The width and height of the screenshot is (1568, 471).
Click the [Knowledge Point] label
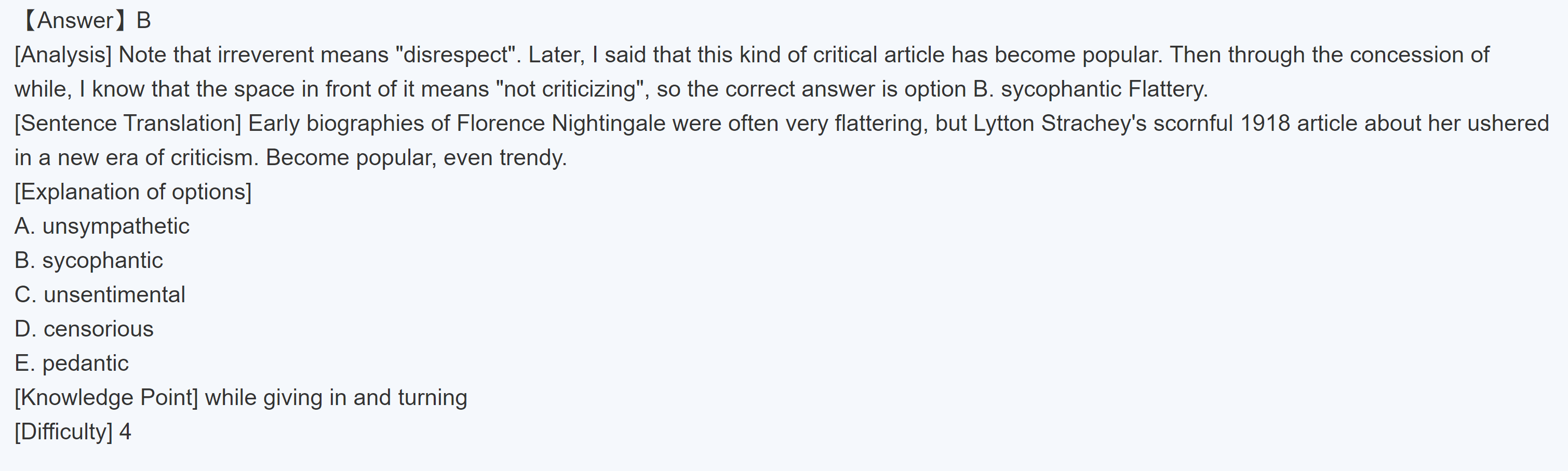tap(106, 397)
